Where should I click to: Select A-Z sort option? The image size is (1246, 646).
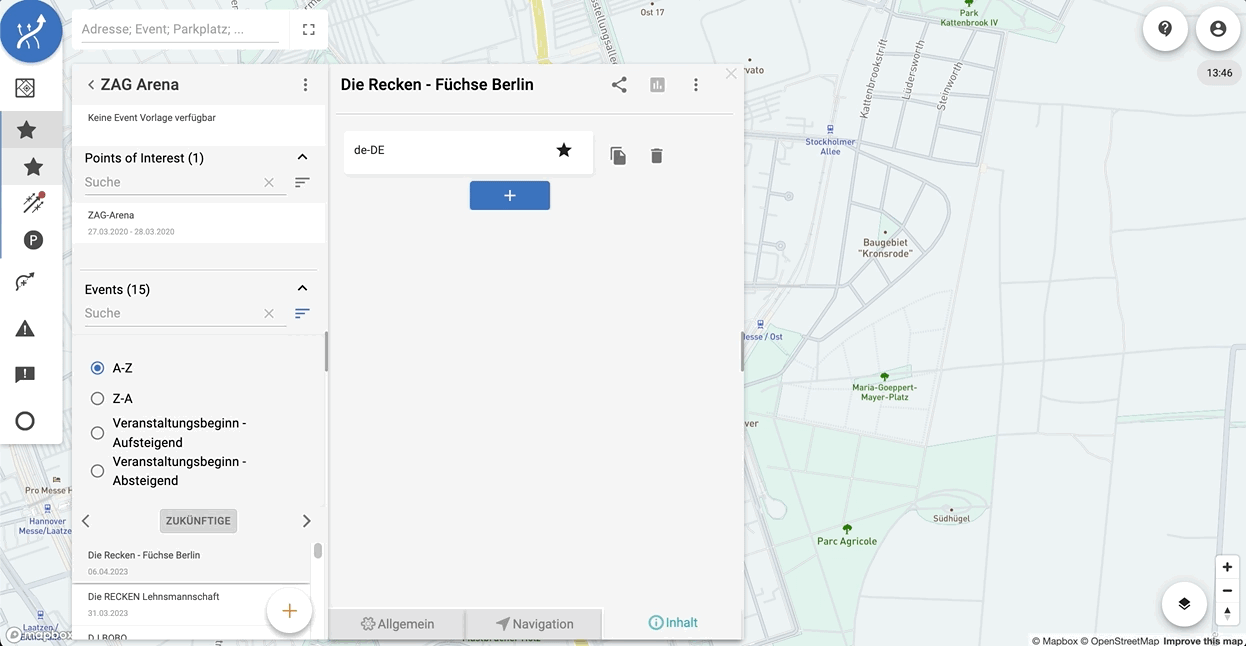click(x=97, y=368)
